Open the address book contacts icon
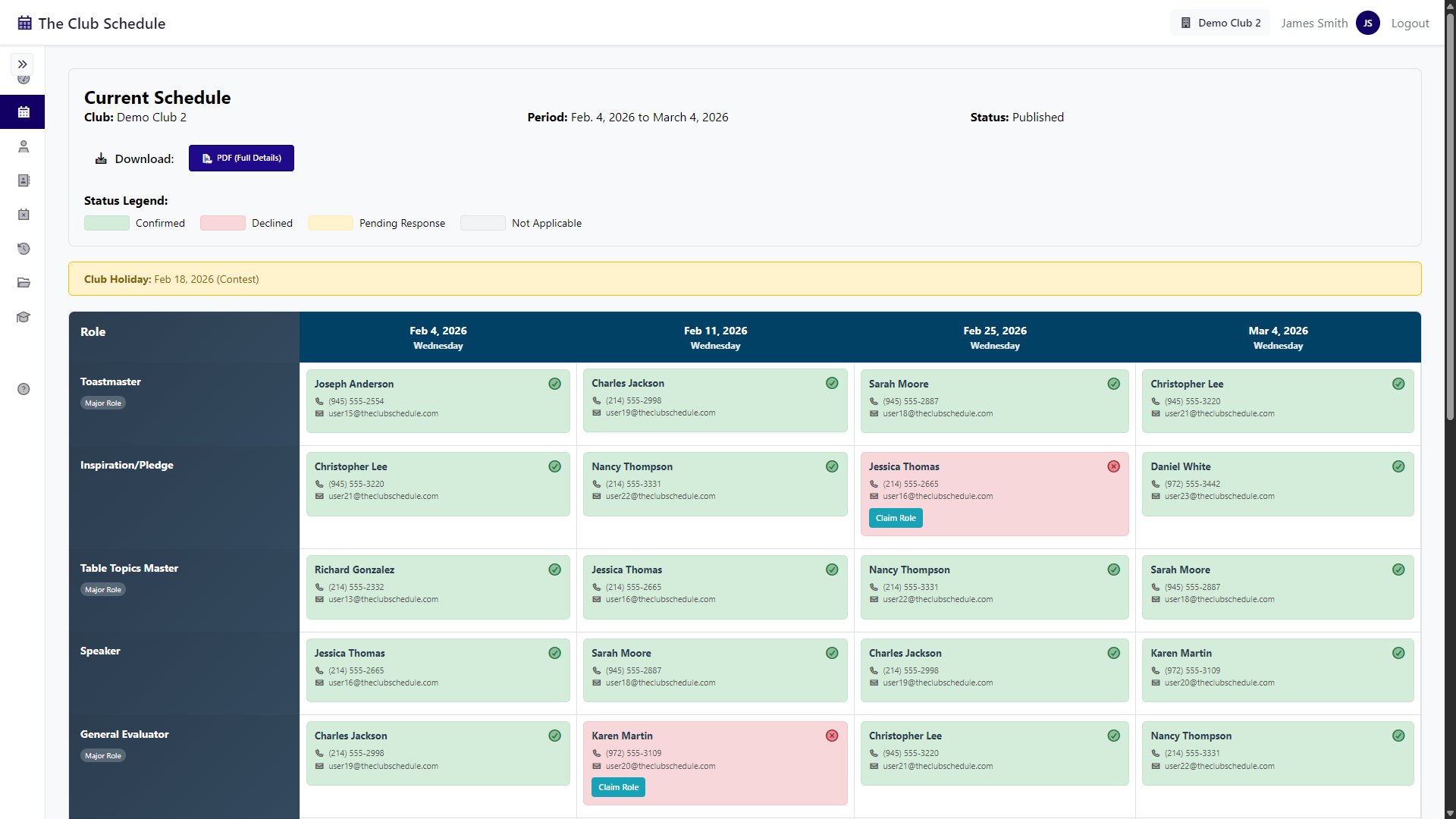 [x=24, y=180]
